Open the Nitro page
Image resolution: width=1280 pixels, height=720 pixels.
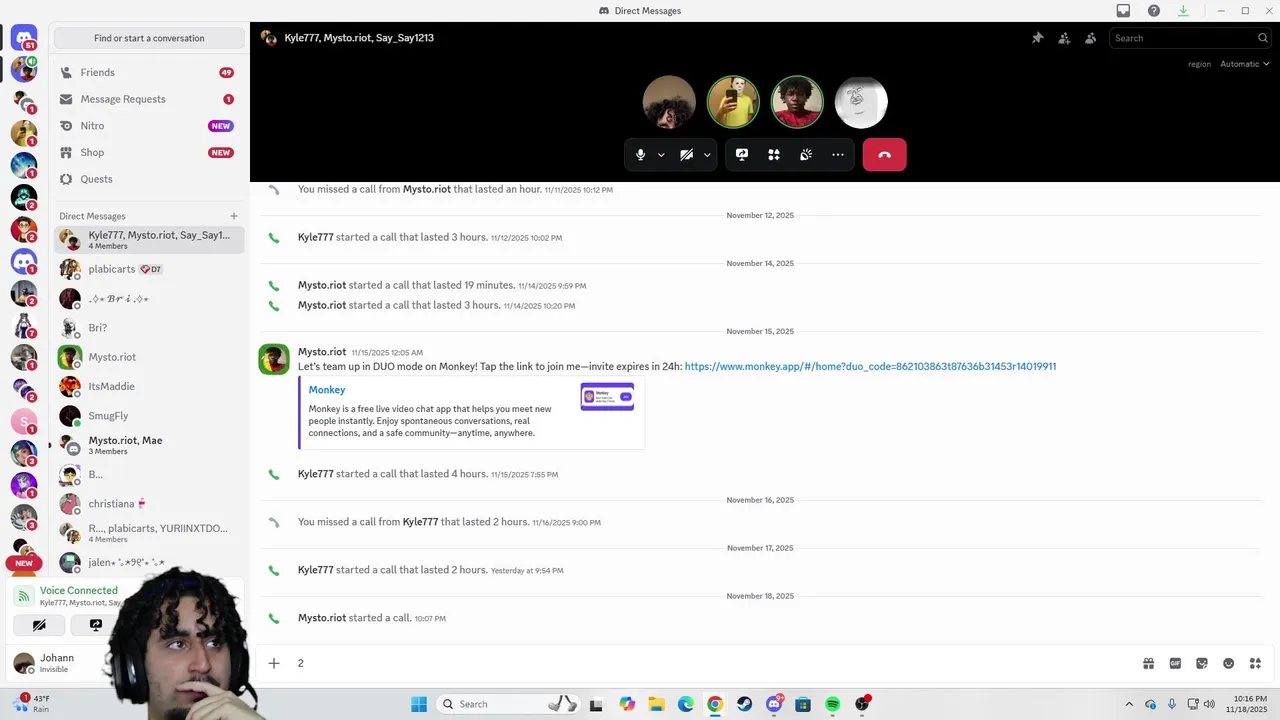[x=149, y=126]
